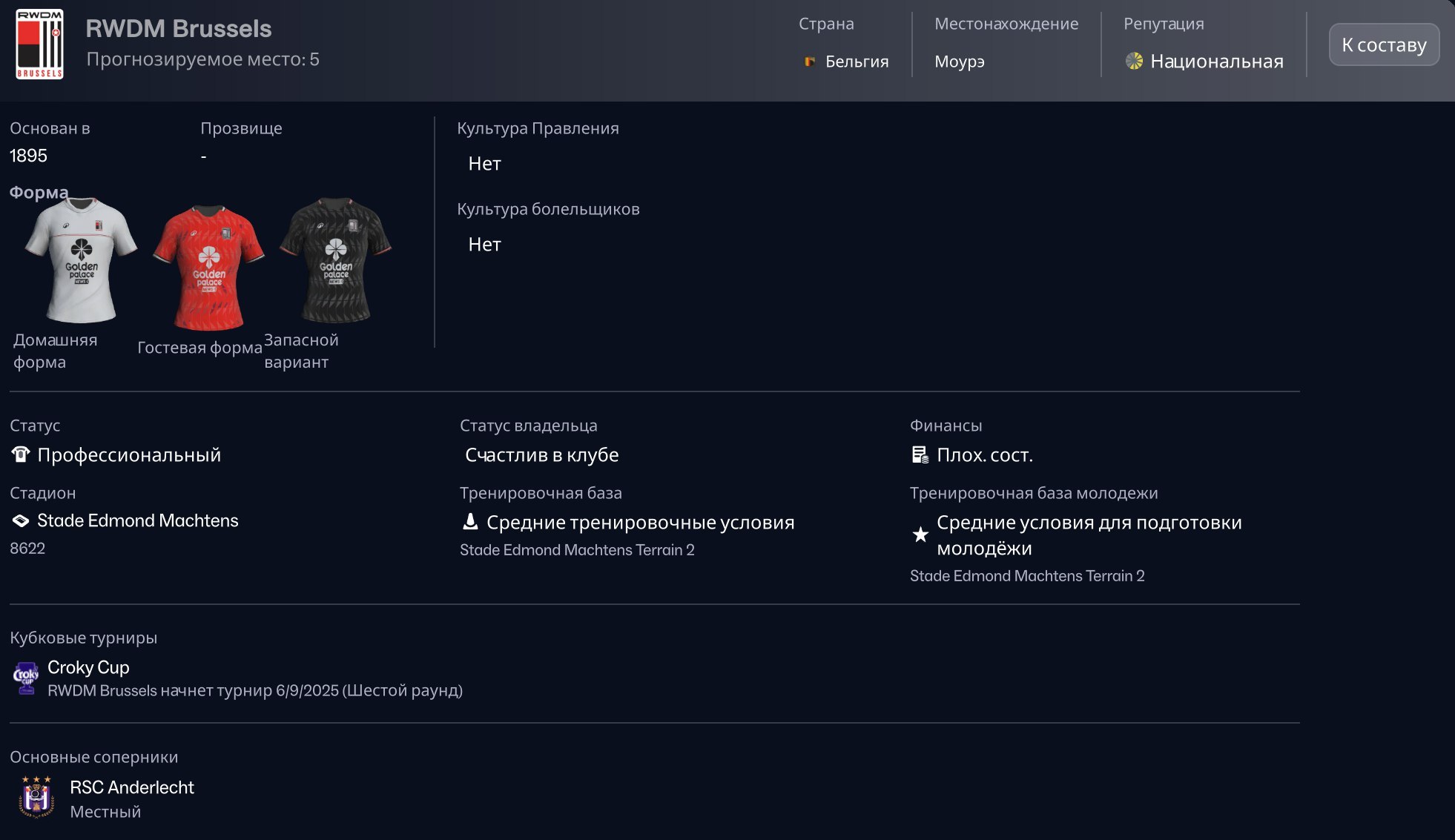
Task: Click the training facilities cone icon
Action: coord(470,522)
